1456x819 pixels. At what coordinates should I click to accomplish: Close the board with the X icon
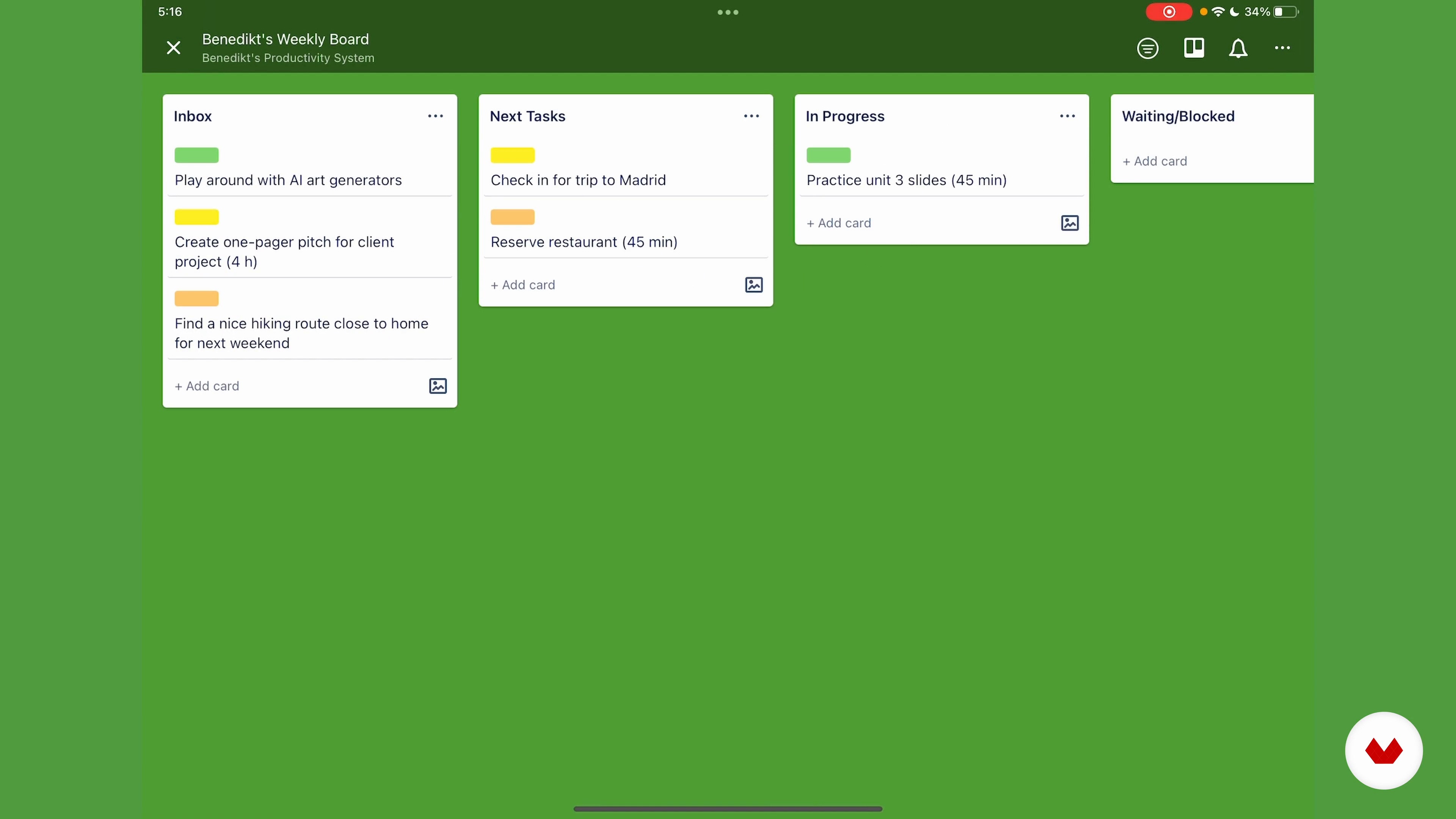(174, 47)
